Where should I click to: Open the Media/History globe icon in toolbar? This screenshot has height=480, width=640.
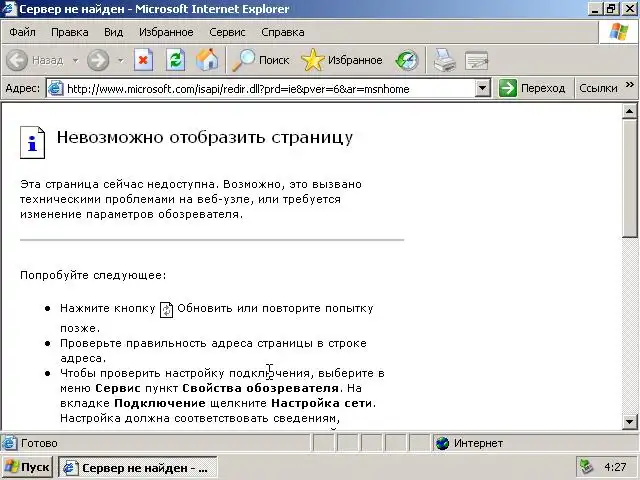407,60
